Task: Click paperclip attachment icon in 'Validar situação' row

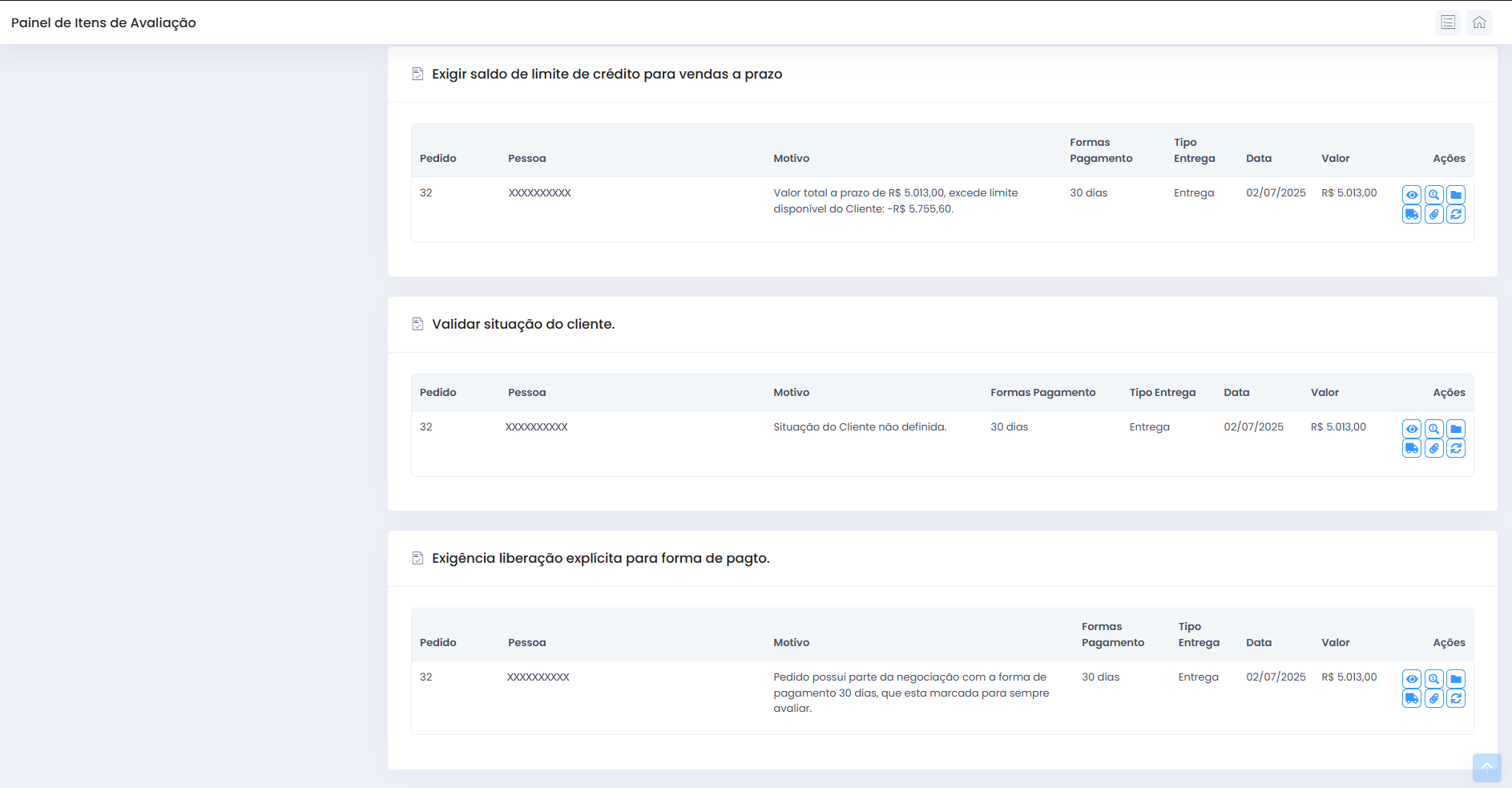Action: coord(1434,448)
